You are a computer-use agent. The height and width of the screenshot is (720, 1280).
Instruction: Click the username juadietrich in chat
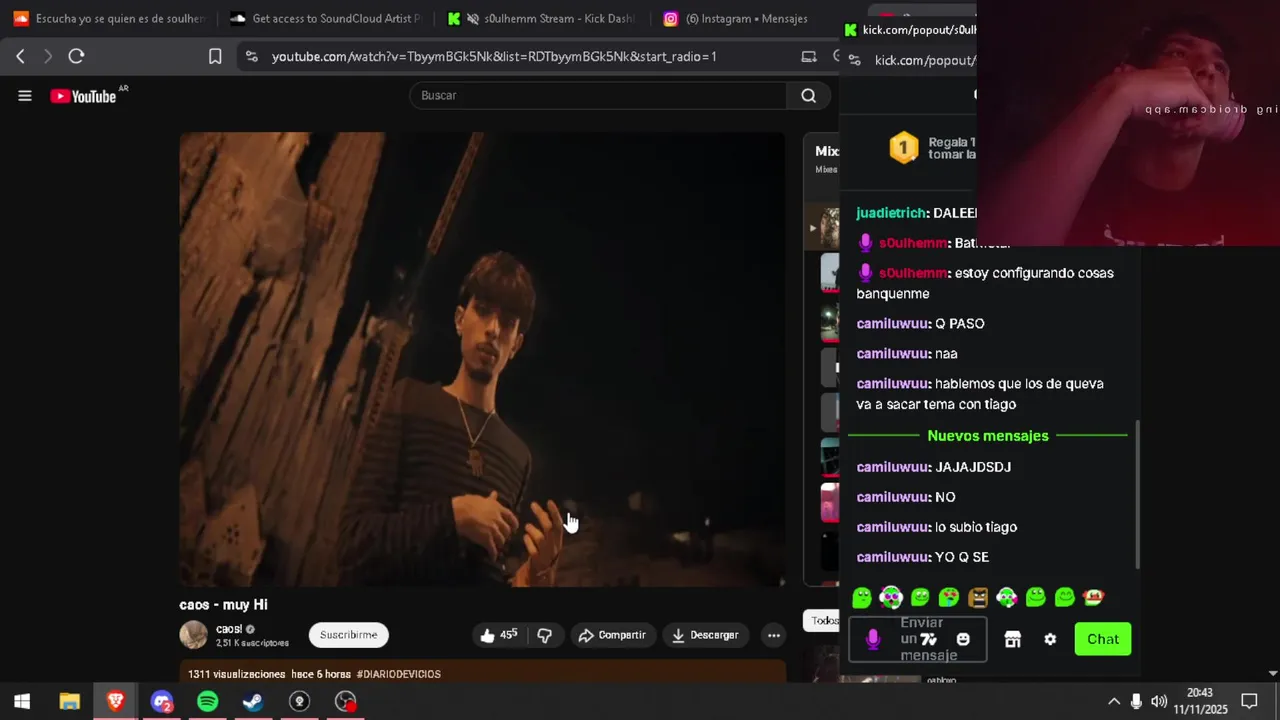pos(890,213)
